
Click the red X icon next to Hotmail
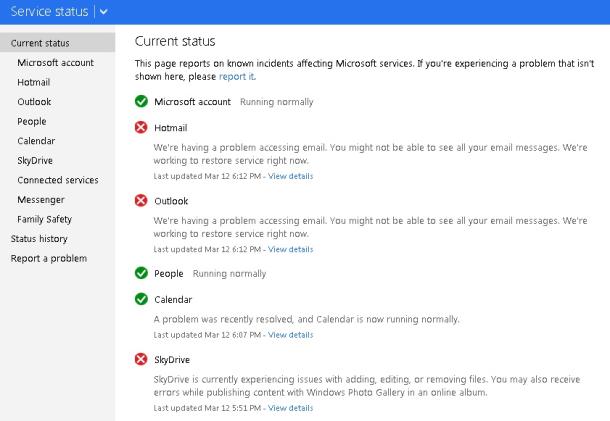coord(141,127)
